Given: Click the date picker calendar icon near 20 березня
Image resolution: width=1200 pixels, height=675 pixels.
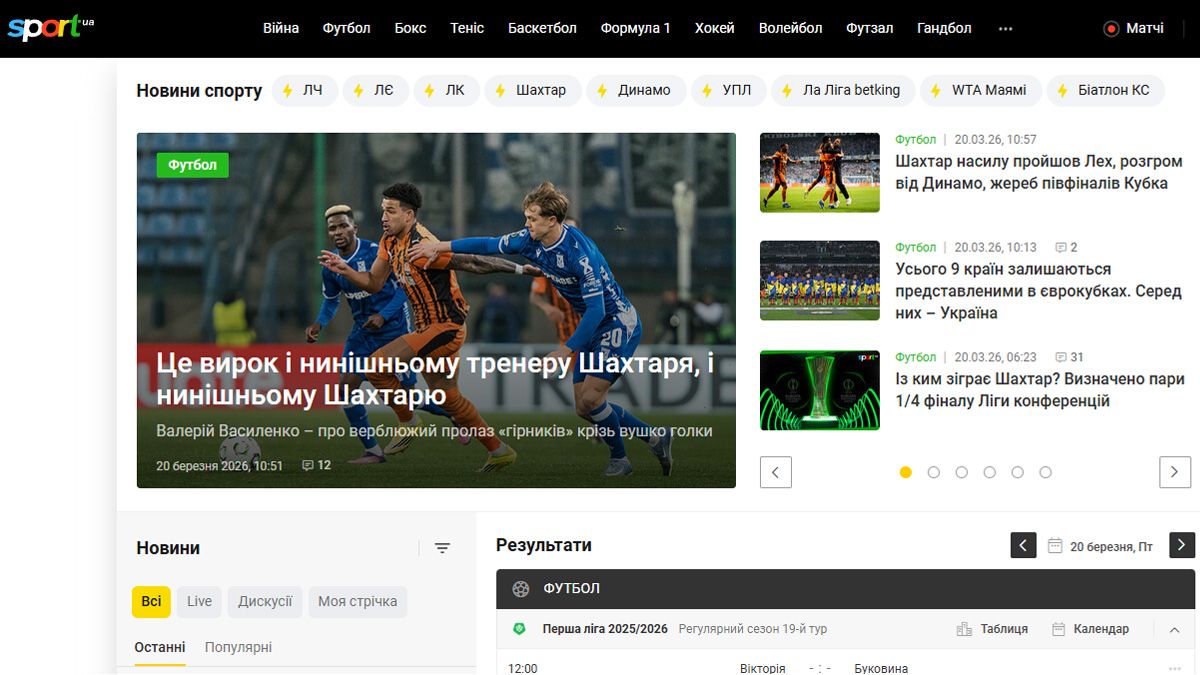Looking at the screenshot, I should click(1055, 546).
